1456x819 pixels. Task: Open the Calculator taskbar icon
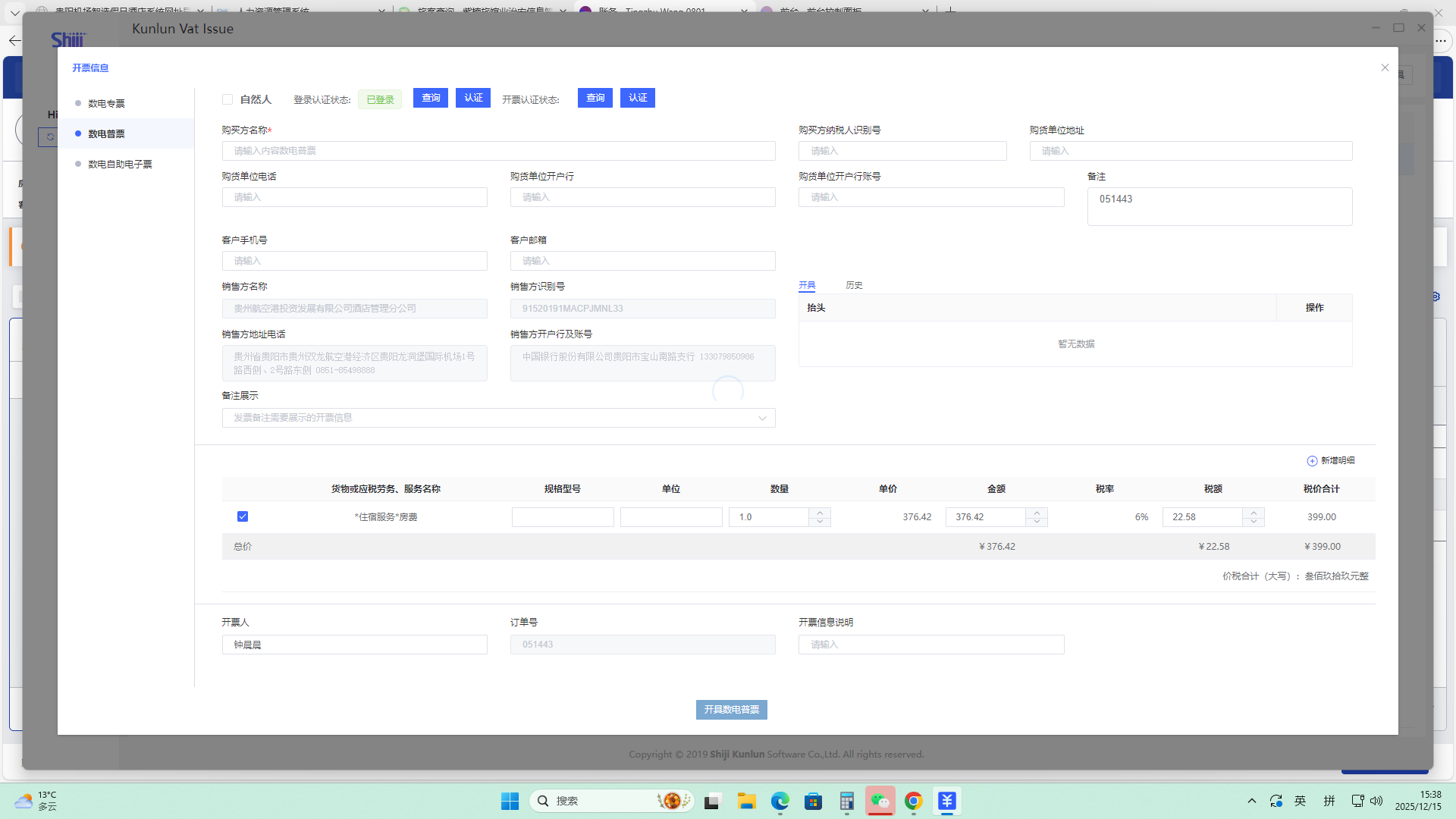point(846,801)
